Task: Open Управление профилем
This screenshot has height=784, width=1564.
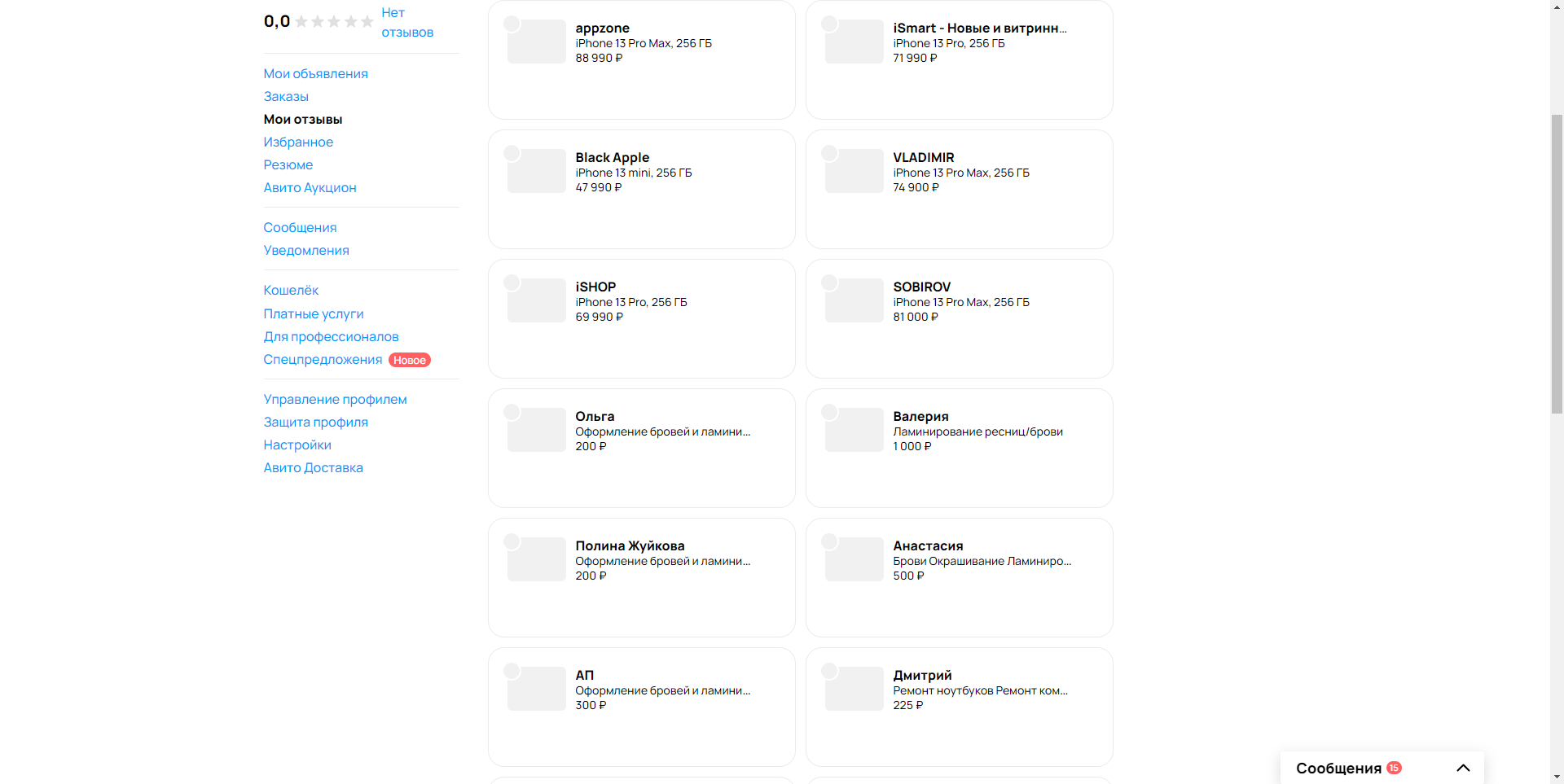Action: click(335, 399)
